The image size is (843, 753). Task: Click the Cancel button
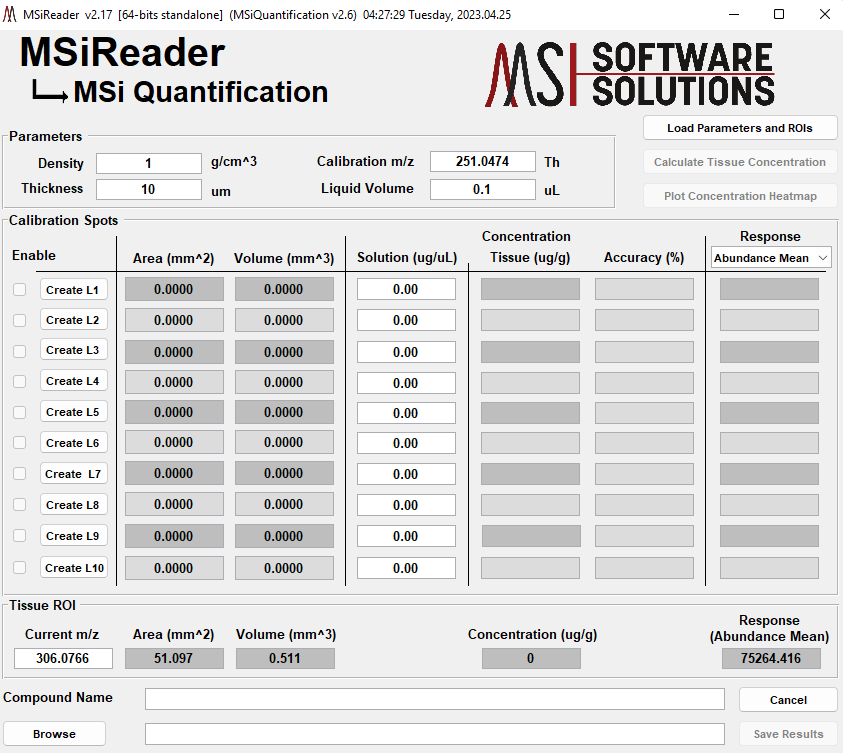pyautogui.click(x=788, y=700)
